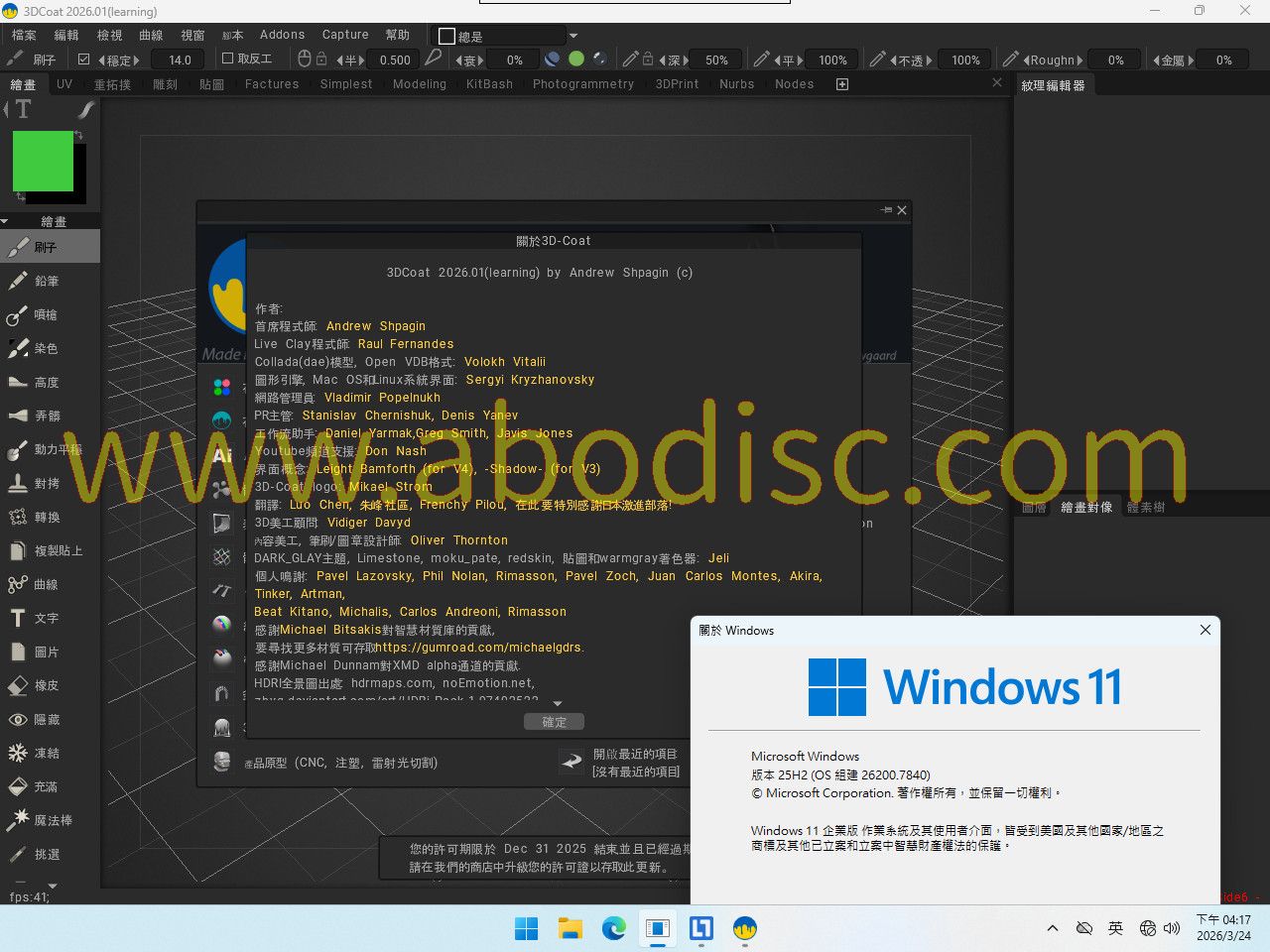
Task: Select the 凍結 freeze tool
Action: pyautogui.click(x=46, y=753)
